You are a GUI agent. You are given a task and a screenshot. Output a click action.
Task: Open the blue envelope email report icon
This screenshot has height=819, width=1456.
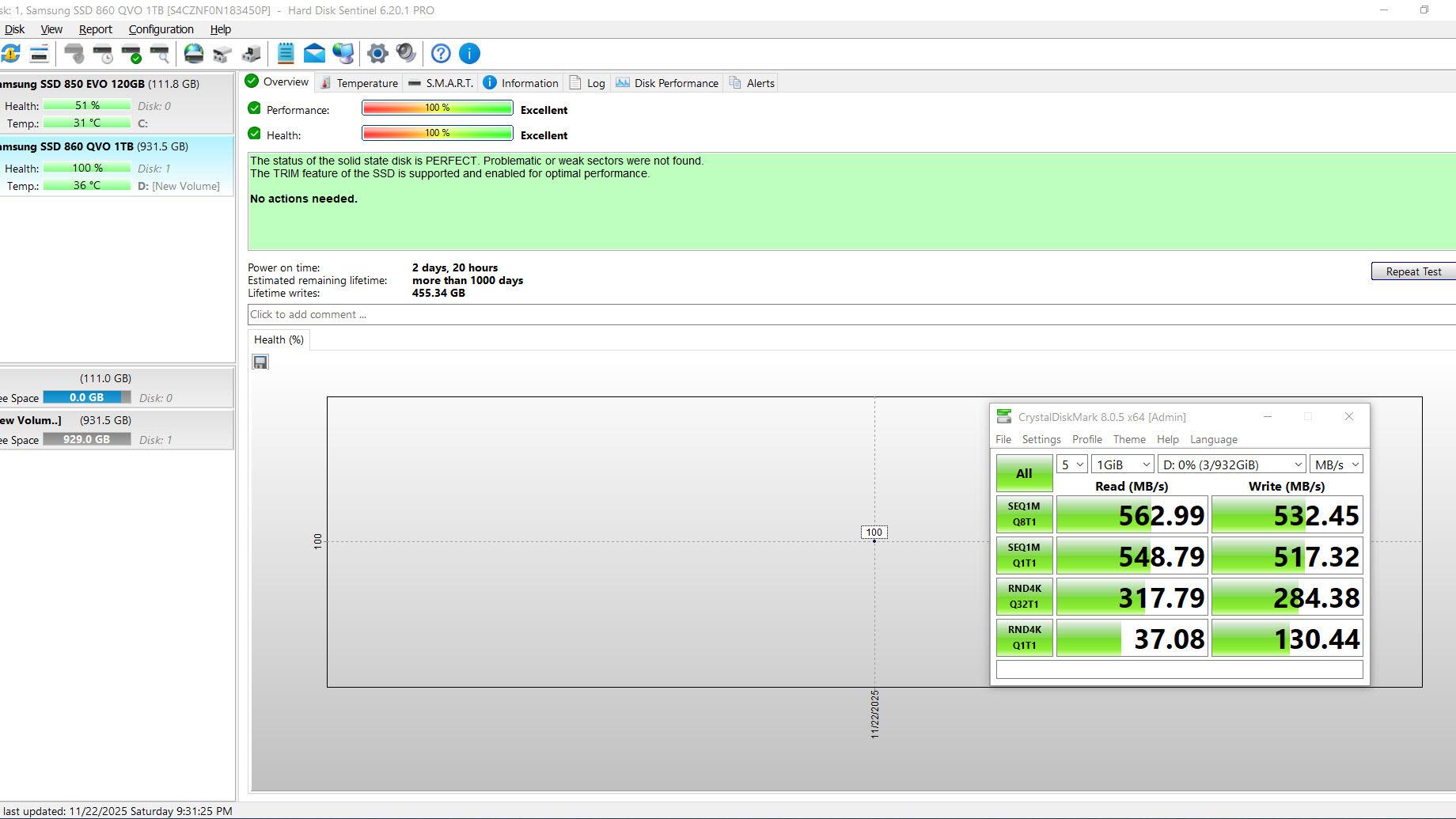(x=314, y=54)
